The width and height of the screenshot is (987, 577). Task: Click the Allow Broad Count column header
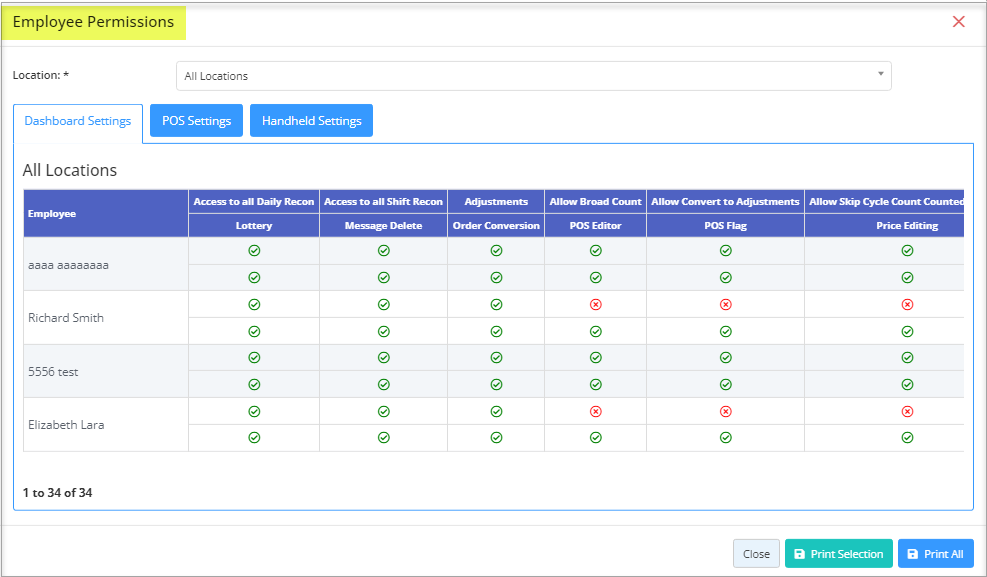595,201
